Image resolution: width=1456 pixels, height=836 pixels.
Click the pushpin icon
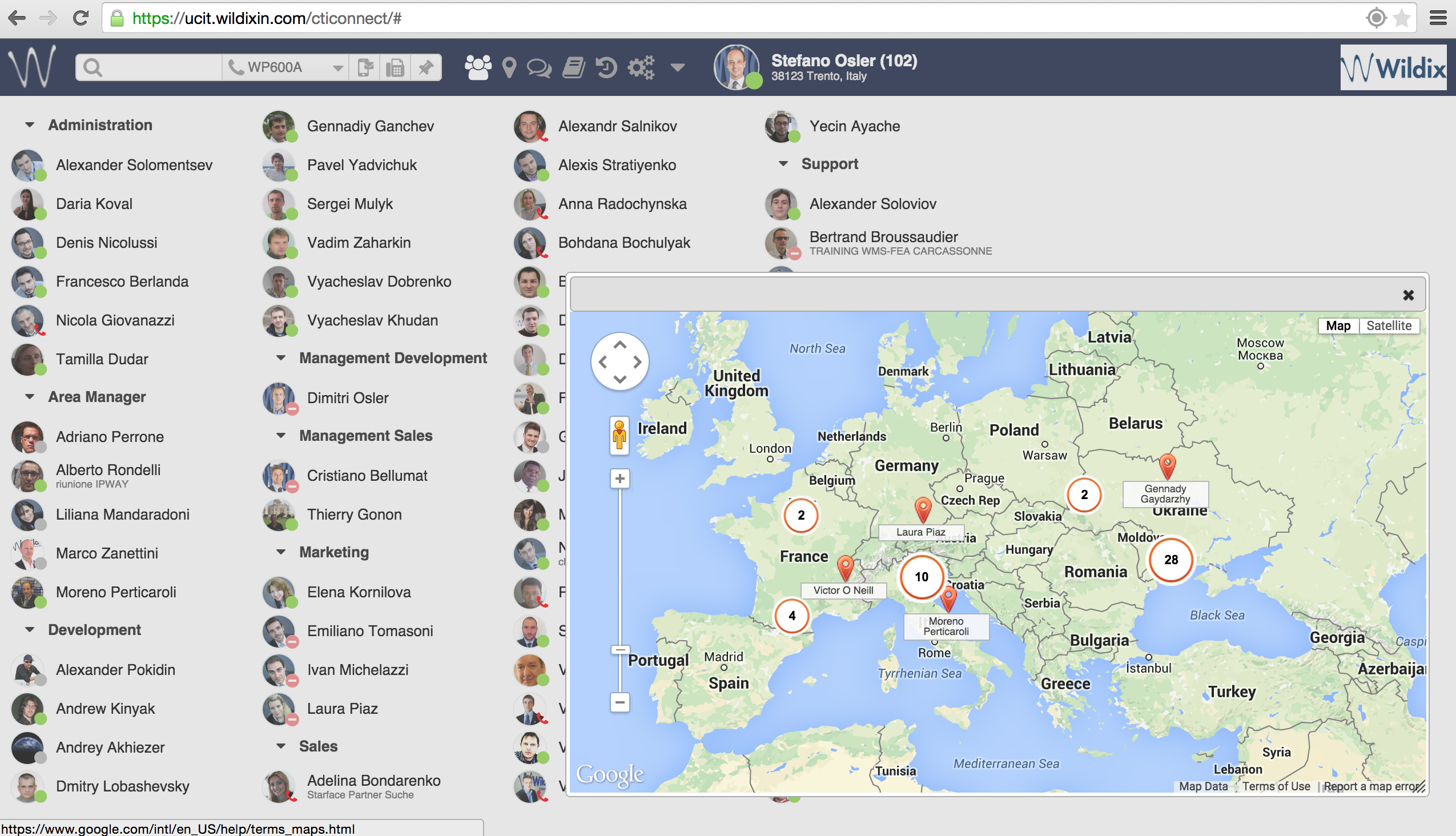(x=425, y=68)
